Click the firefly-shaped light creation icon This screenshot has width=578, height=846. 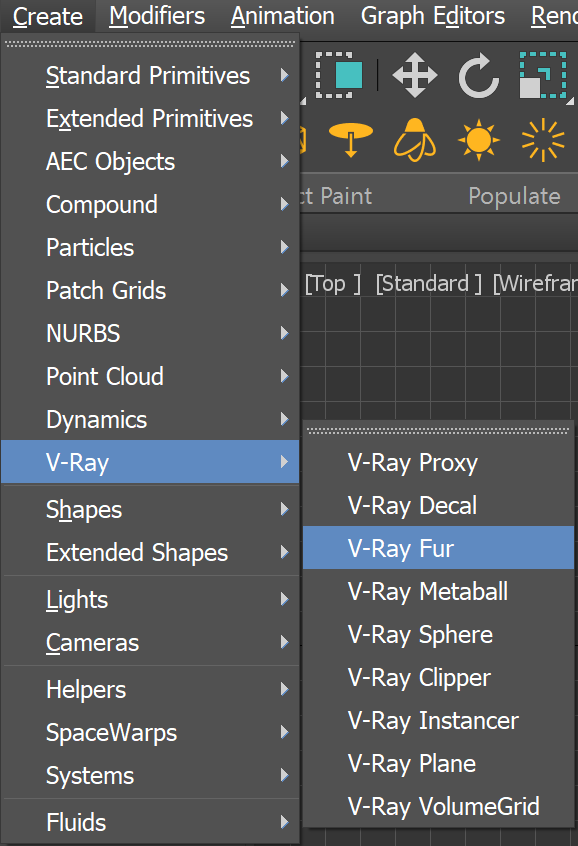415,141
